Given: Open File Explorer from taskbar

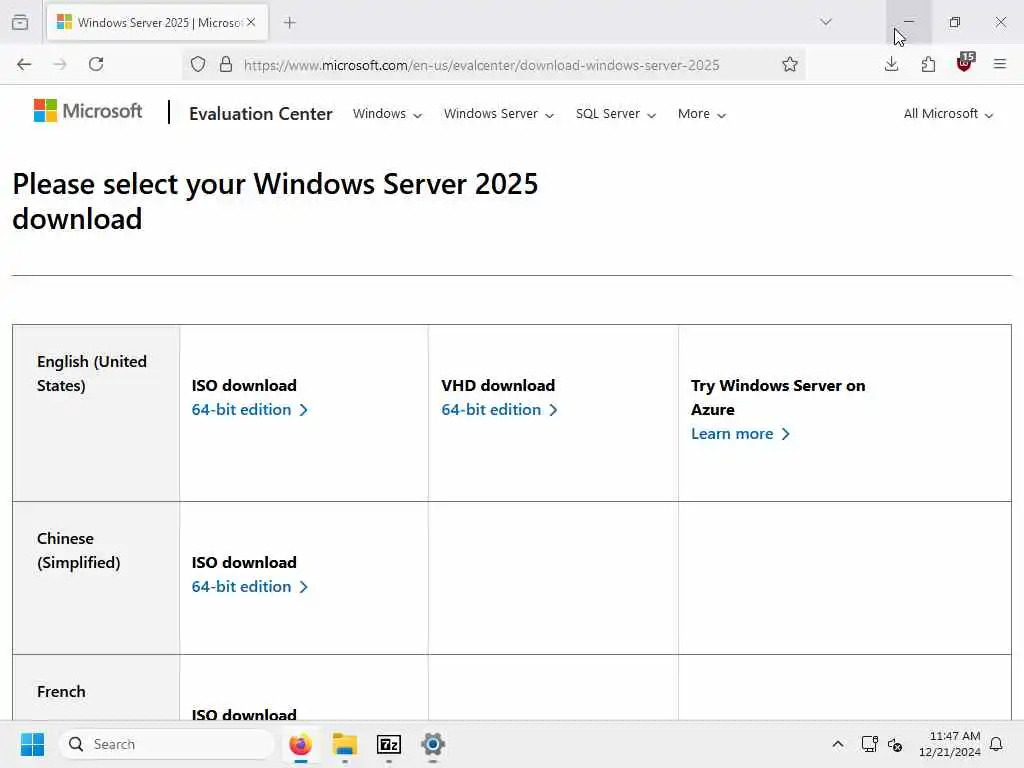Looking at the screenshot, I should coord(345,744).
